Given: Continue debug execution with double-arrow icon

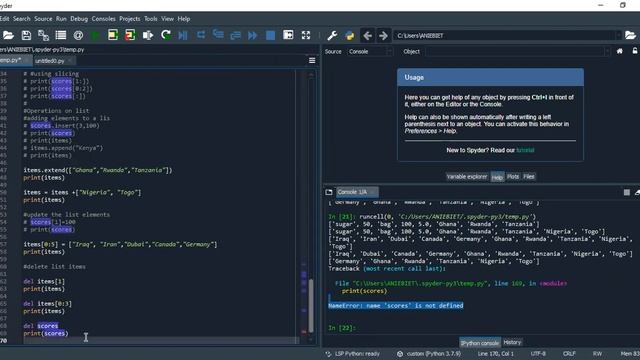Looking at the screenshot, I should (x=253, y=36).
